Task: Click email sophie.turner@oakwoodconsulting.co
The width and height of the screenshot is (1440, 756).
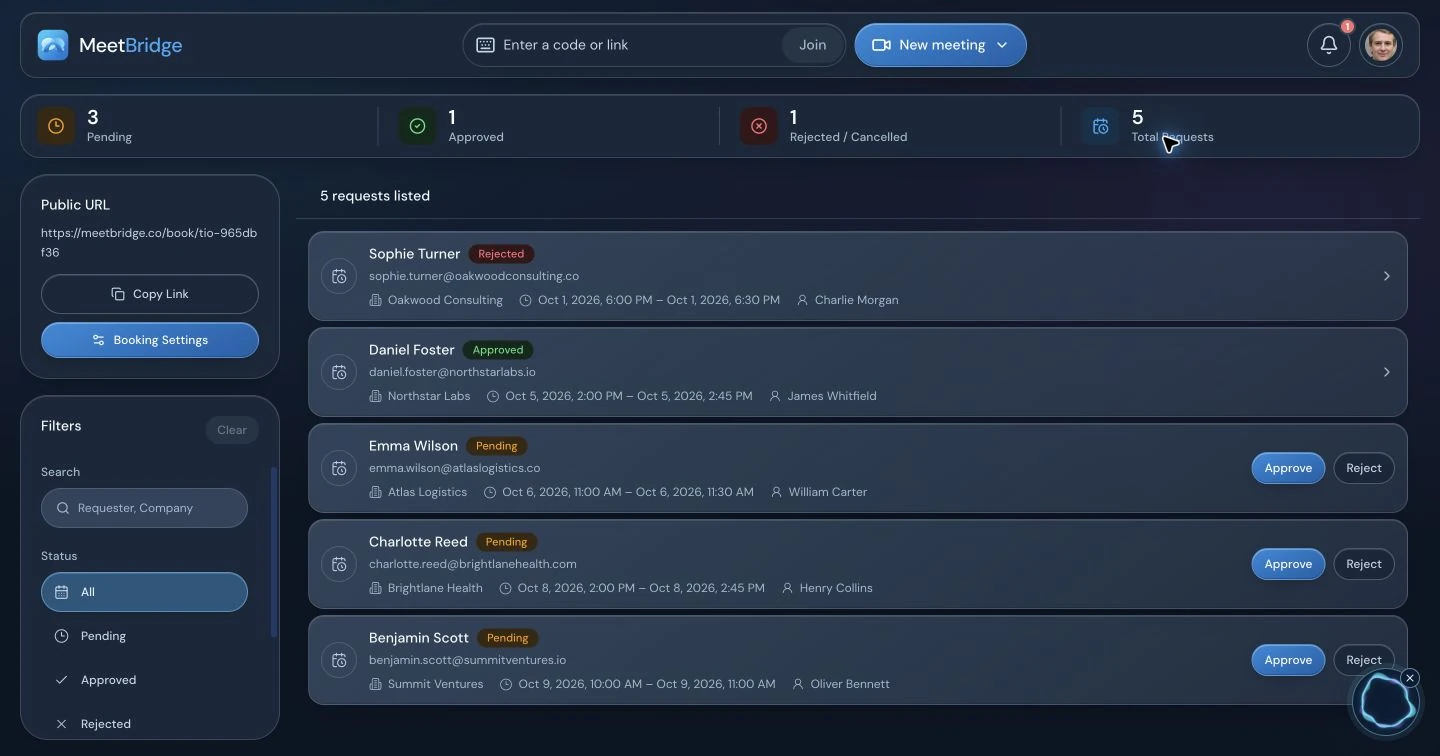Action: pyautogui.click(x=474, y=276)
